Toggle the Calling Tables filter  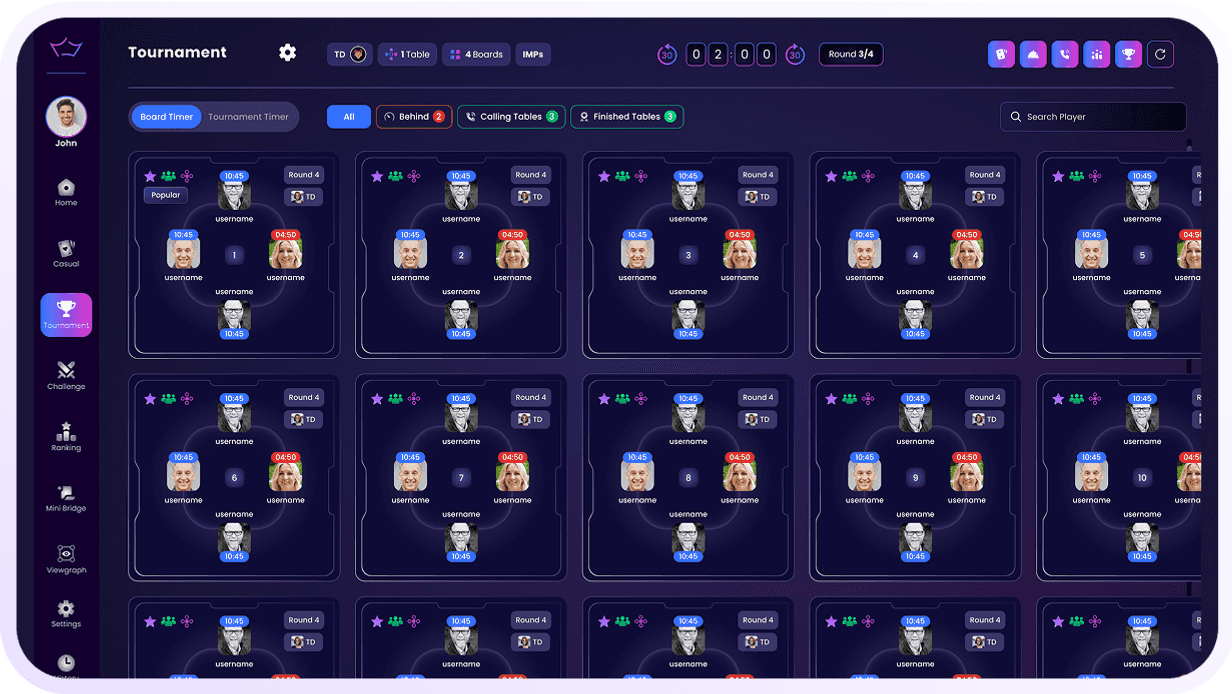point(510,116)
